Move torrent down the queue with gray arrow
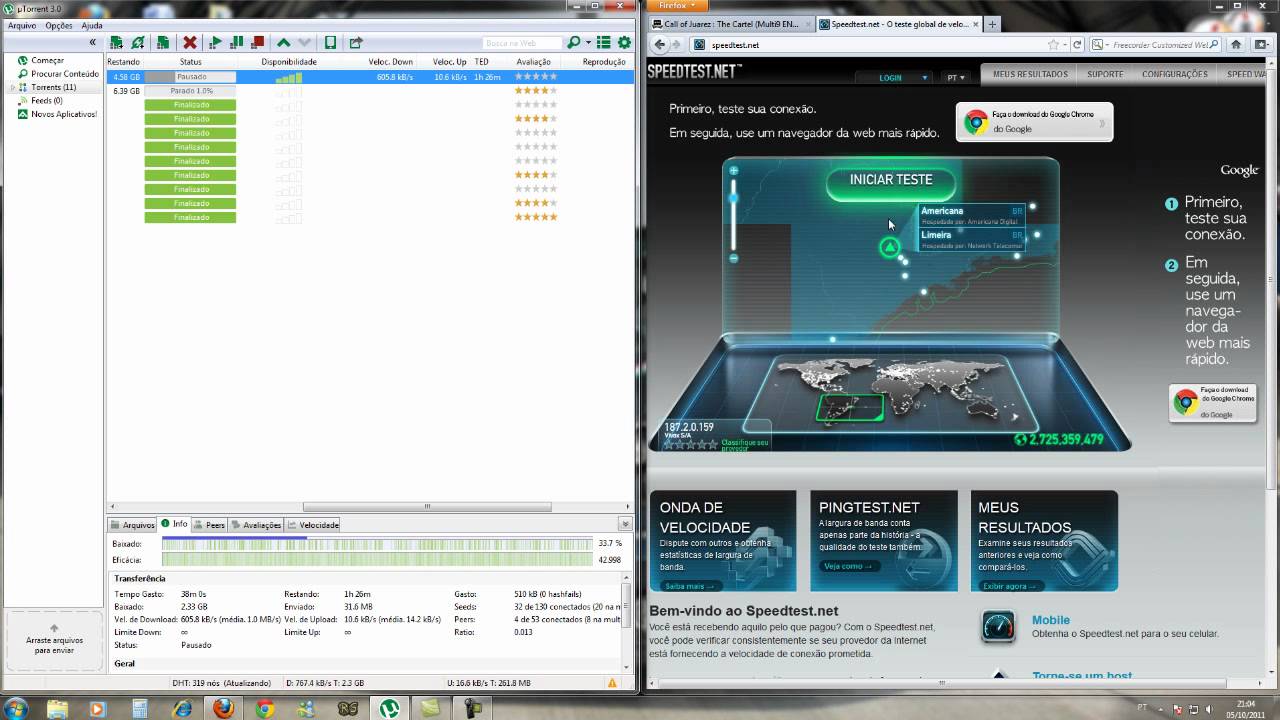Screen dimensions: 1280x720 pyautogui.click(x=305, y=43)
